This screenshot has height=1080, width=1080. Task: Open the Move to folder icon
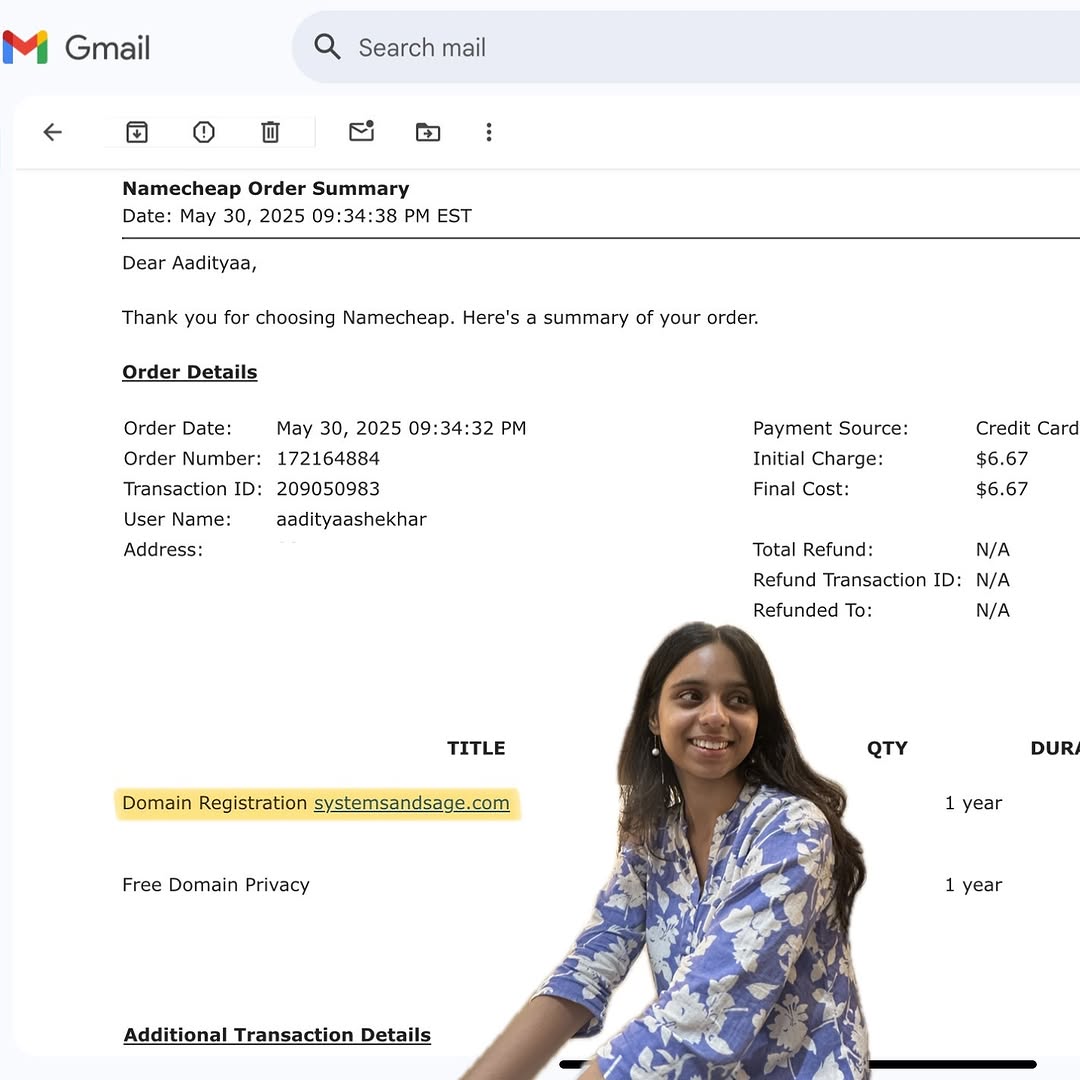428,132
